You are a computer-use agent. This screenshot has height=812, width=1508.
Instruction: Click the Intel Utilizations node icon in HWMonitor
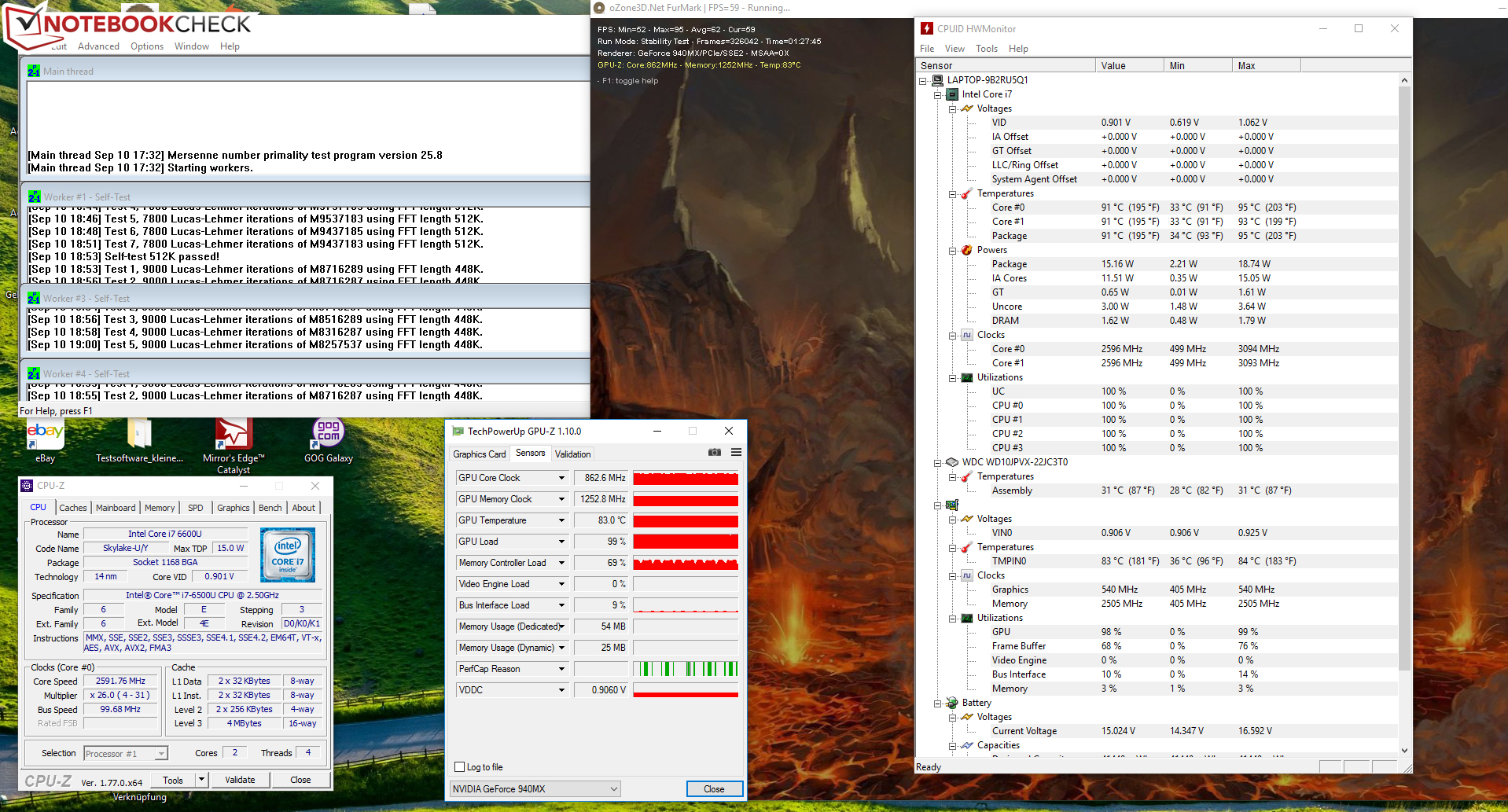tap(967, 377)
